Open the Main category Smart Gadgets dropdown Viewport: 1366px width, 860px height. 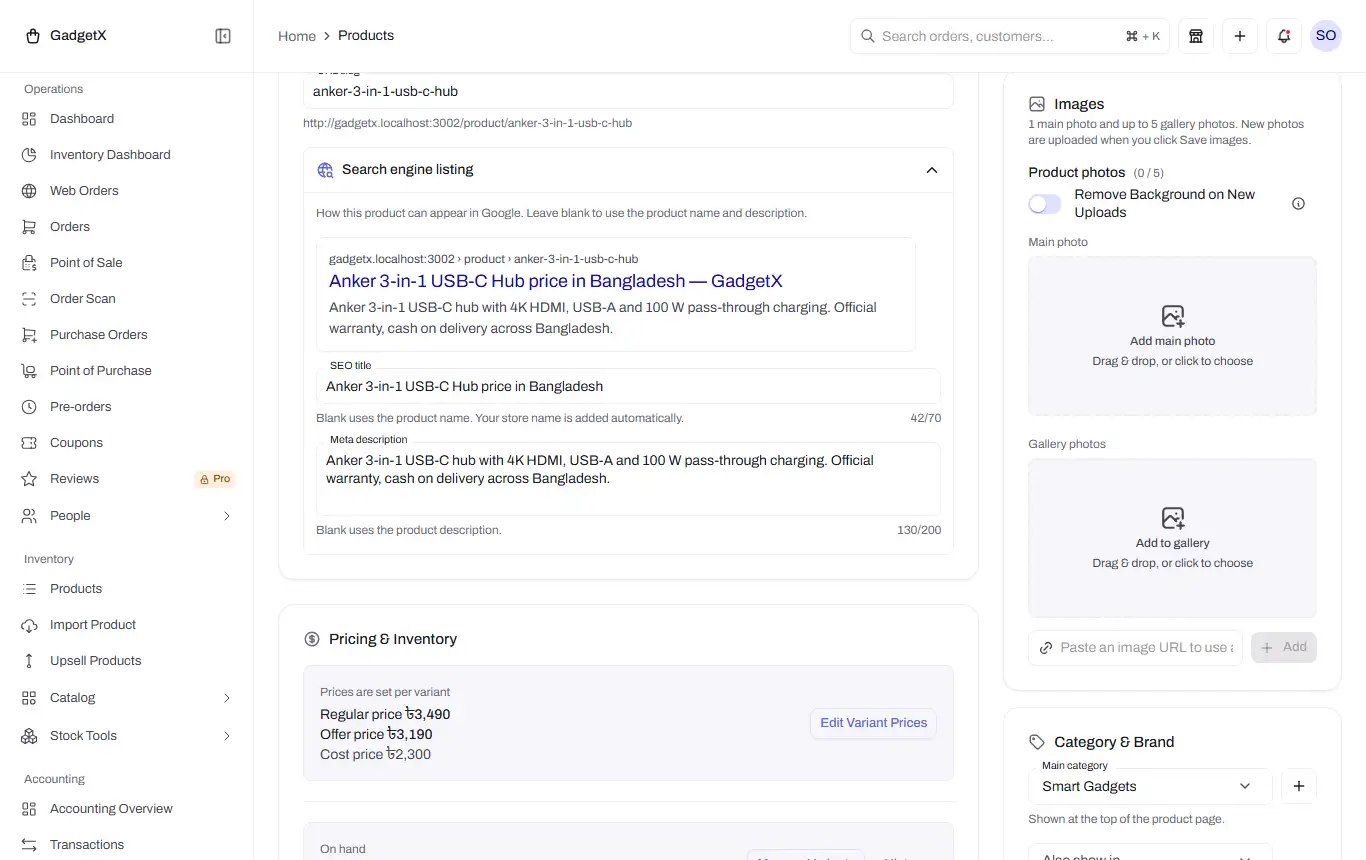pos(1150,786)
